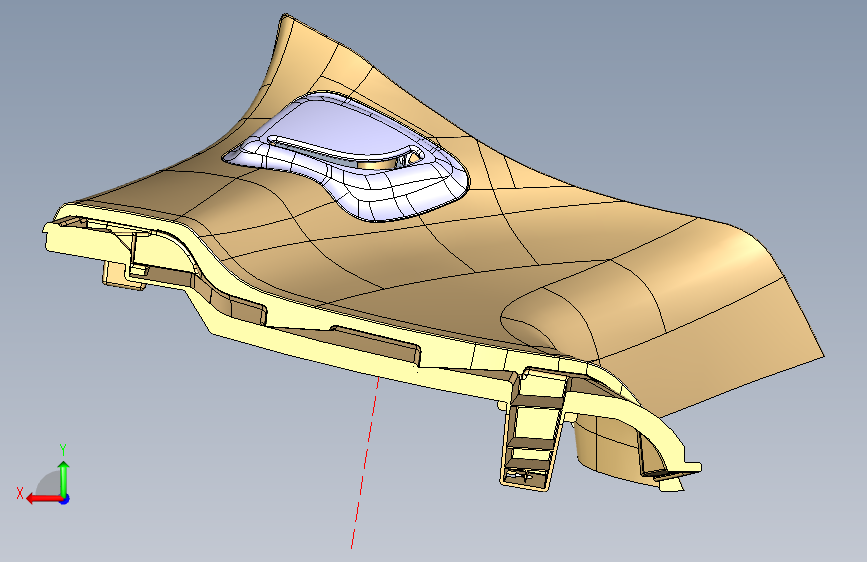Pick the red dashed axis line below model

(365, 462)
